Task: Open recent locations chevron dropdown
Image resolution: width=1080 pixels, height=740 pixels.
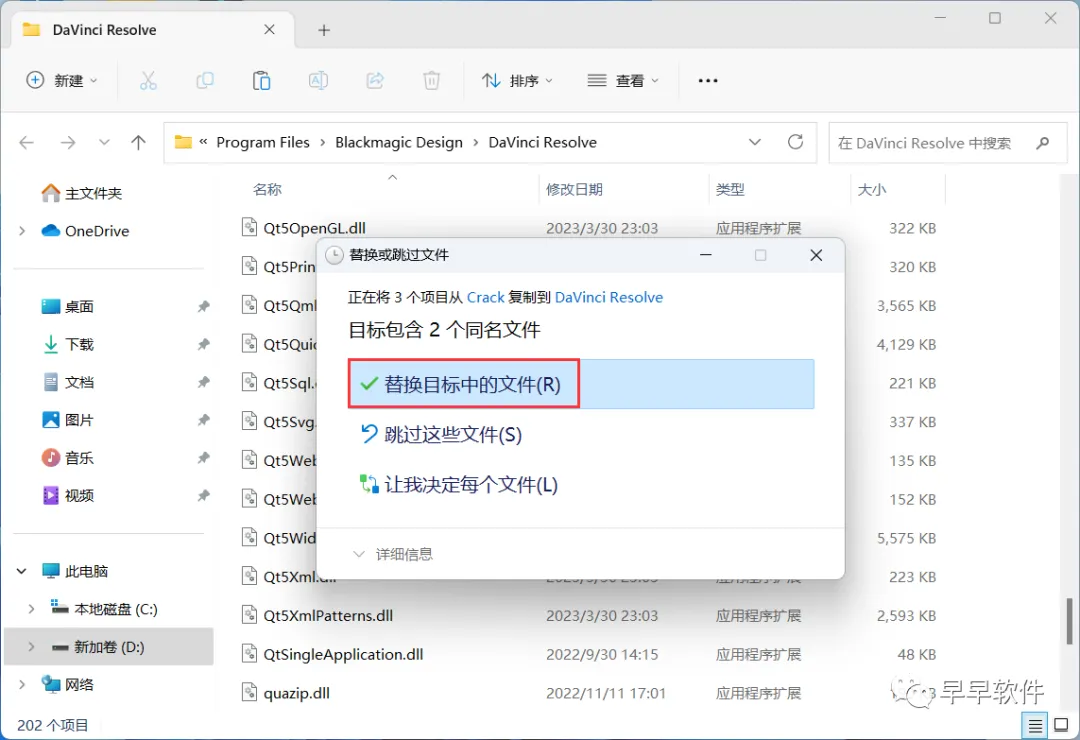Action: tap(104, 143)
